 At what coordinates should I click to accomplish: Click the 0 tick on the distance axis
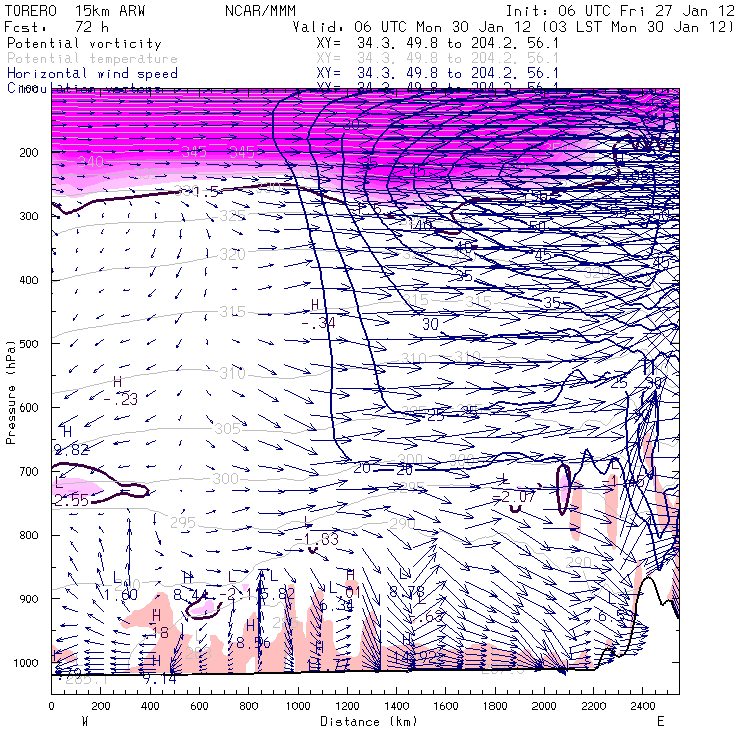(x=51, y=706)
